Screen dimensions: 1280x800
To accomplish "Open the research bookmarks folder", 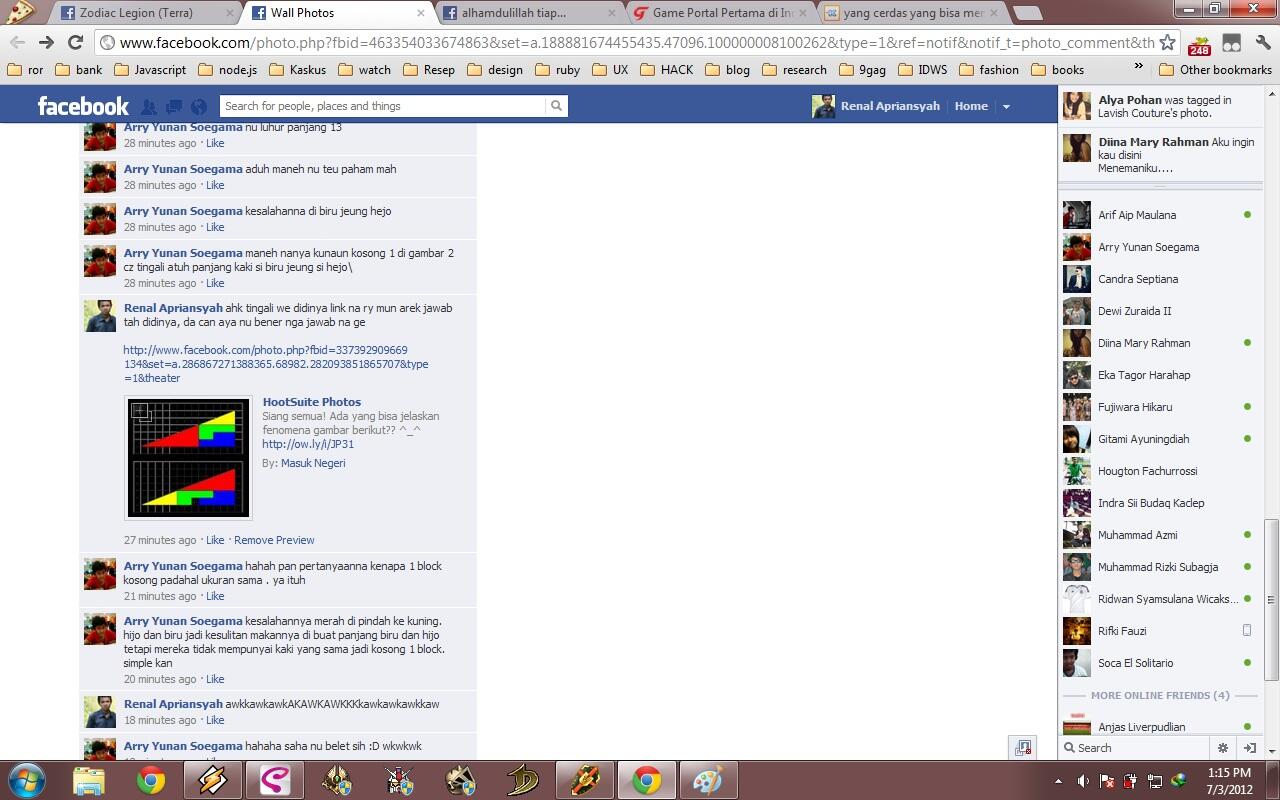I will pyautogui.click(x=794, y=70).
